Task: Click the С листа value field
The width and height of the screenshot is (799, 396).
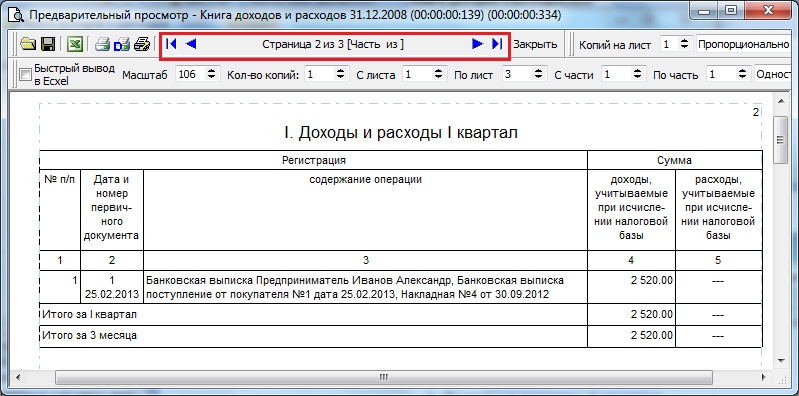Action: coord(417,74)
